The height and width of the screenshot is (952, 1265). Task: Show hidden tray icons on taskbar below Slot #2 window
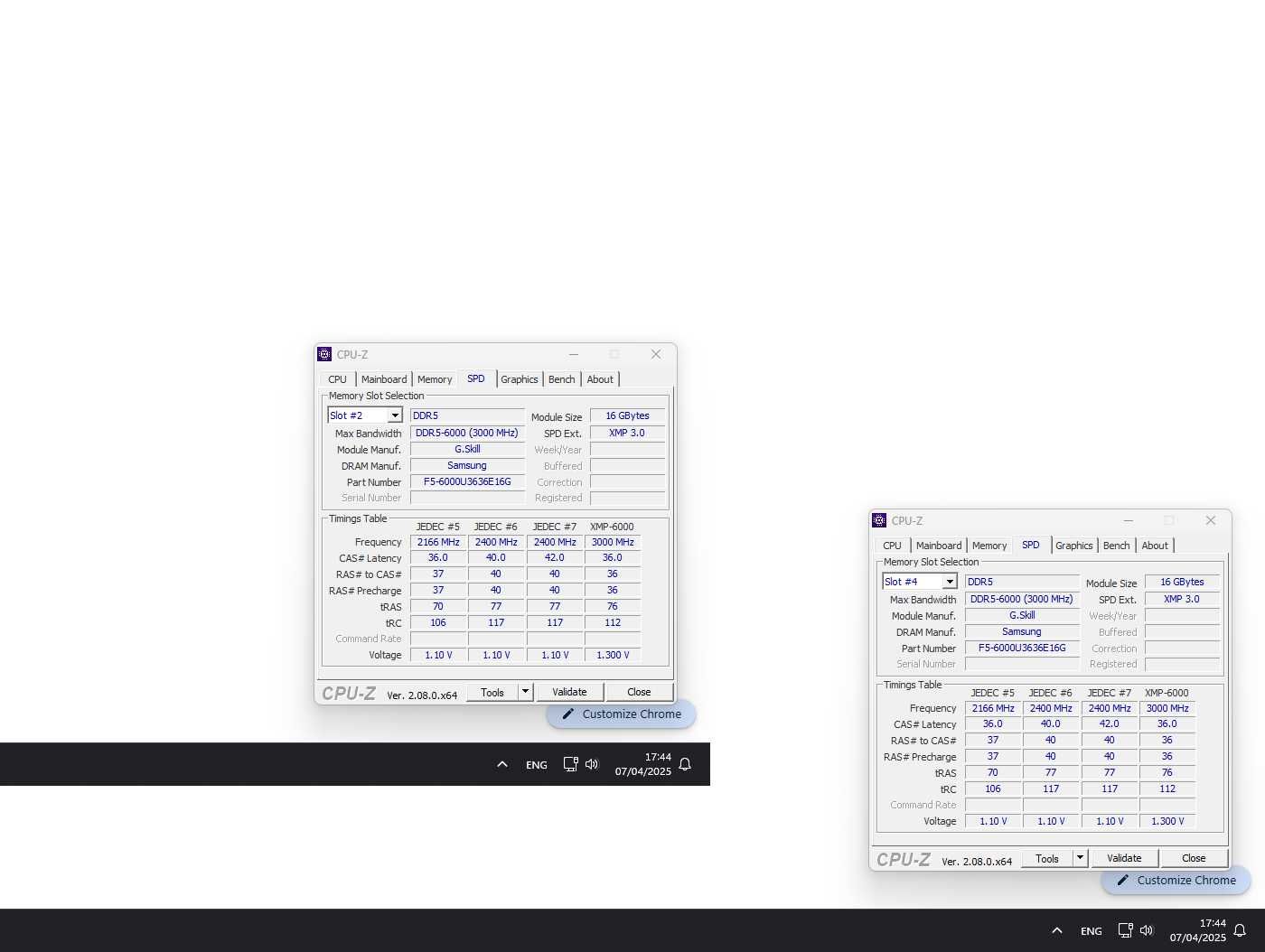point(502,764)
